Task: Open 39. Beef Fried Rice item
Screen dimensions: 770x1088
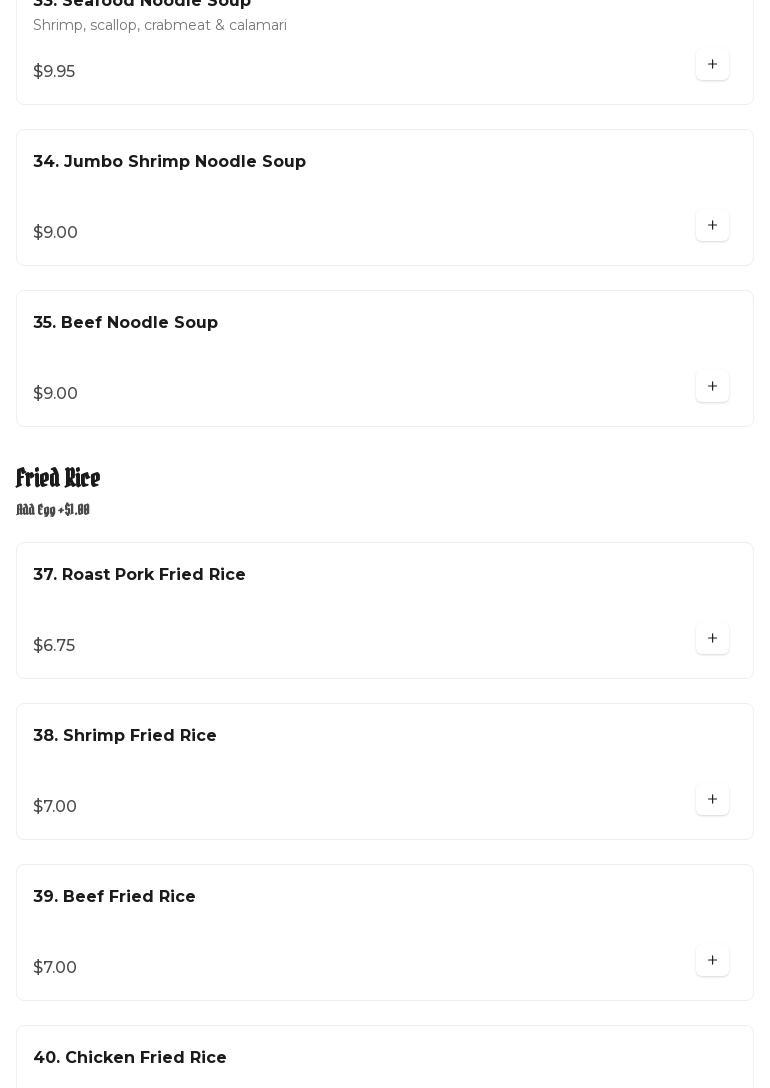Action: coord(114,897)
